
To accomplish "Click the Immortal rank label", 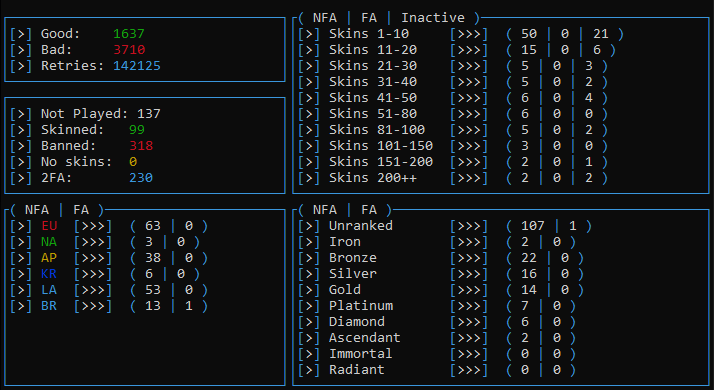I will click(361, 354).
